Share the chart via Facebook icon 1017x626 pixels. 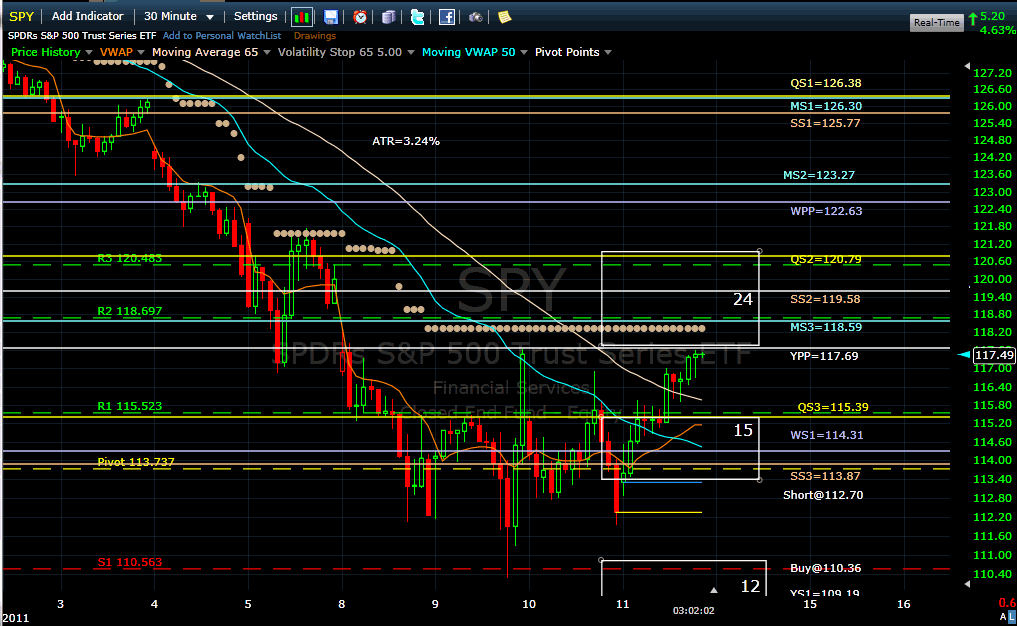coord(447,17)
